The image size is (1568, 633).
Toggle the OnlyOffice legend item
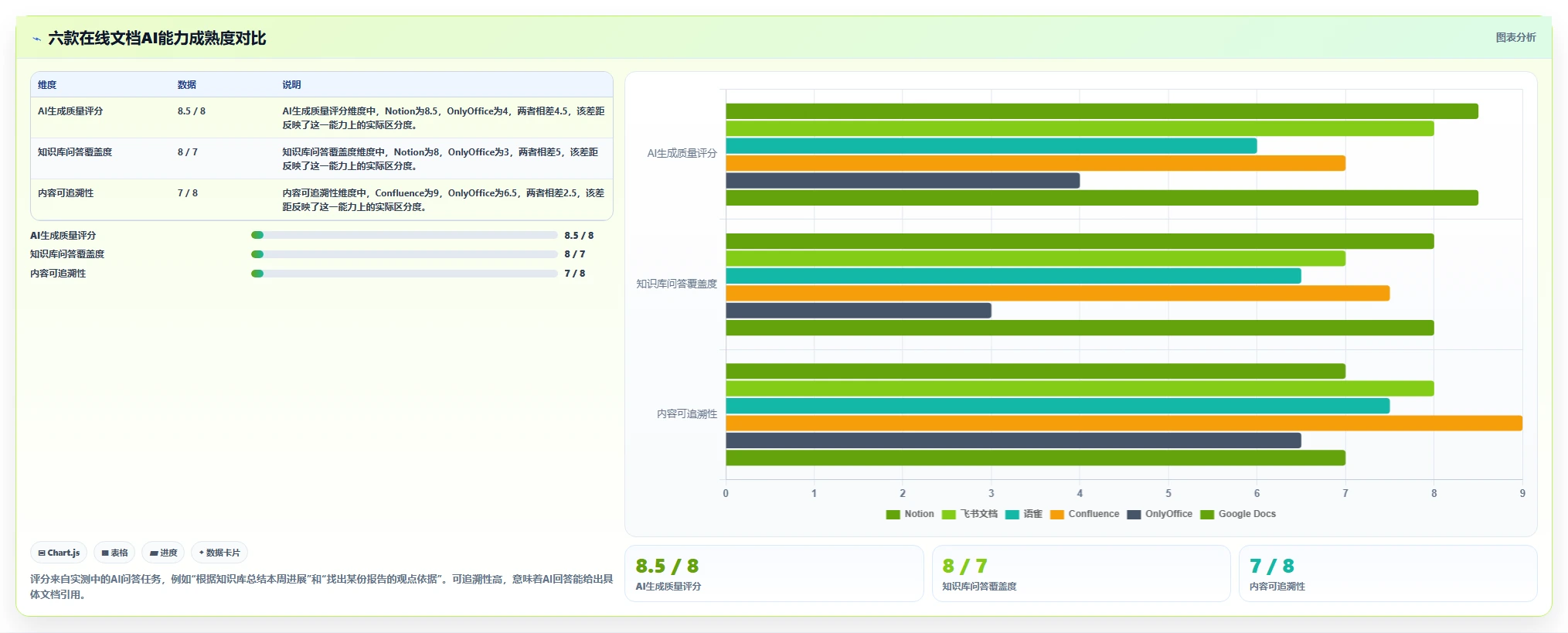tap(1160, 514)
